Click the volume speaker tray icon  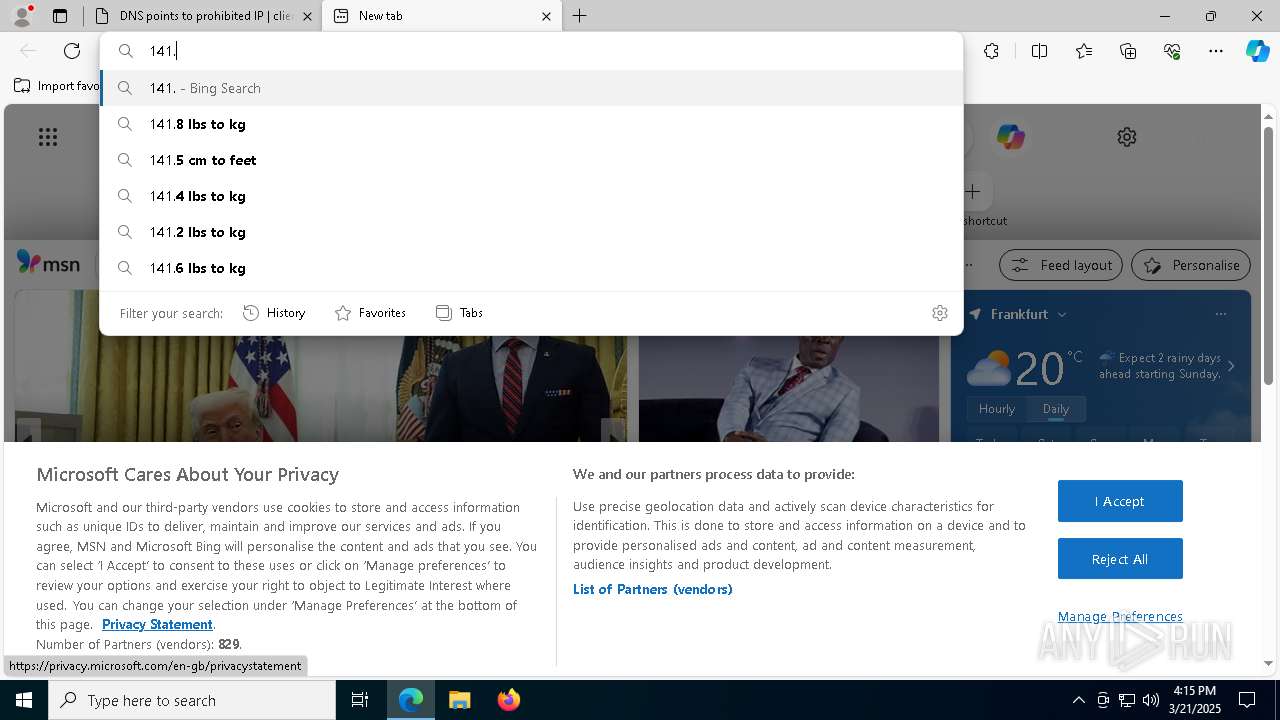[1151, 700]
